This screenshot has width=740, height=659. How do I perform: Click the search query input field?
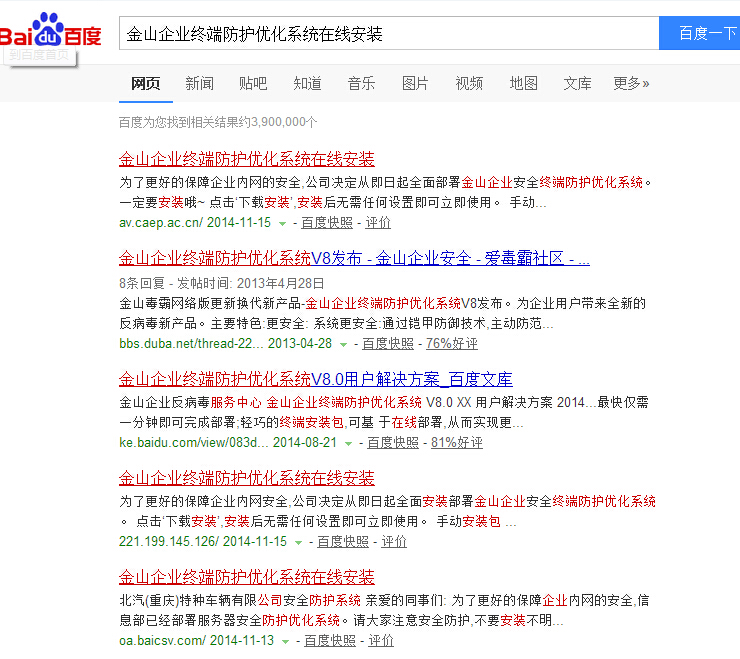(x=389, y=34)
